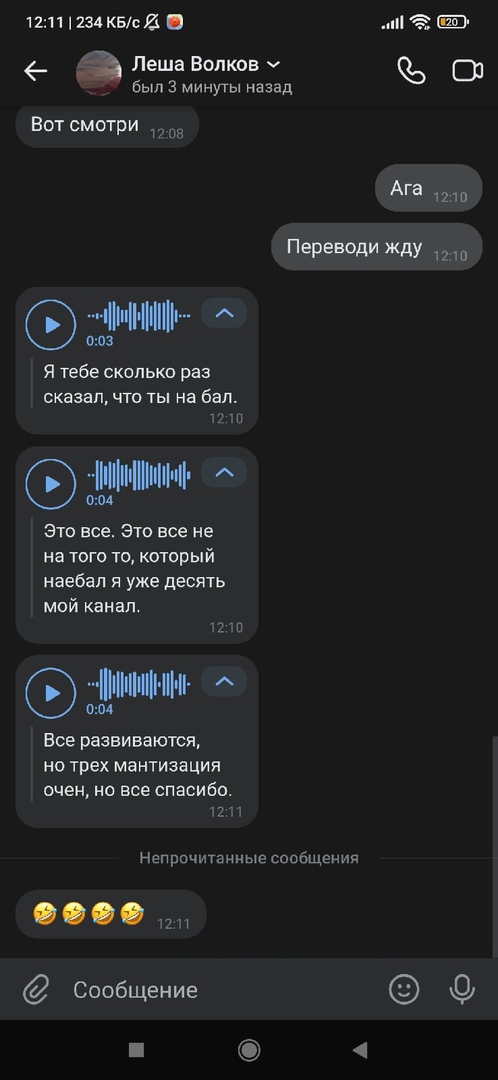
Task: Seek within the 0:03 message waveform
Action: coord(138,316)
